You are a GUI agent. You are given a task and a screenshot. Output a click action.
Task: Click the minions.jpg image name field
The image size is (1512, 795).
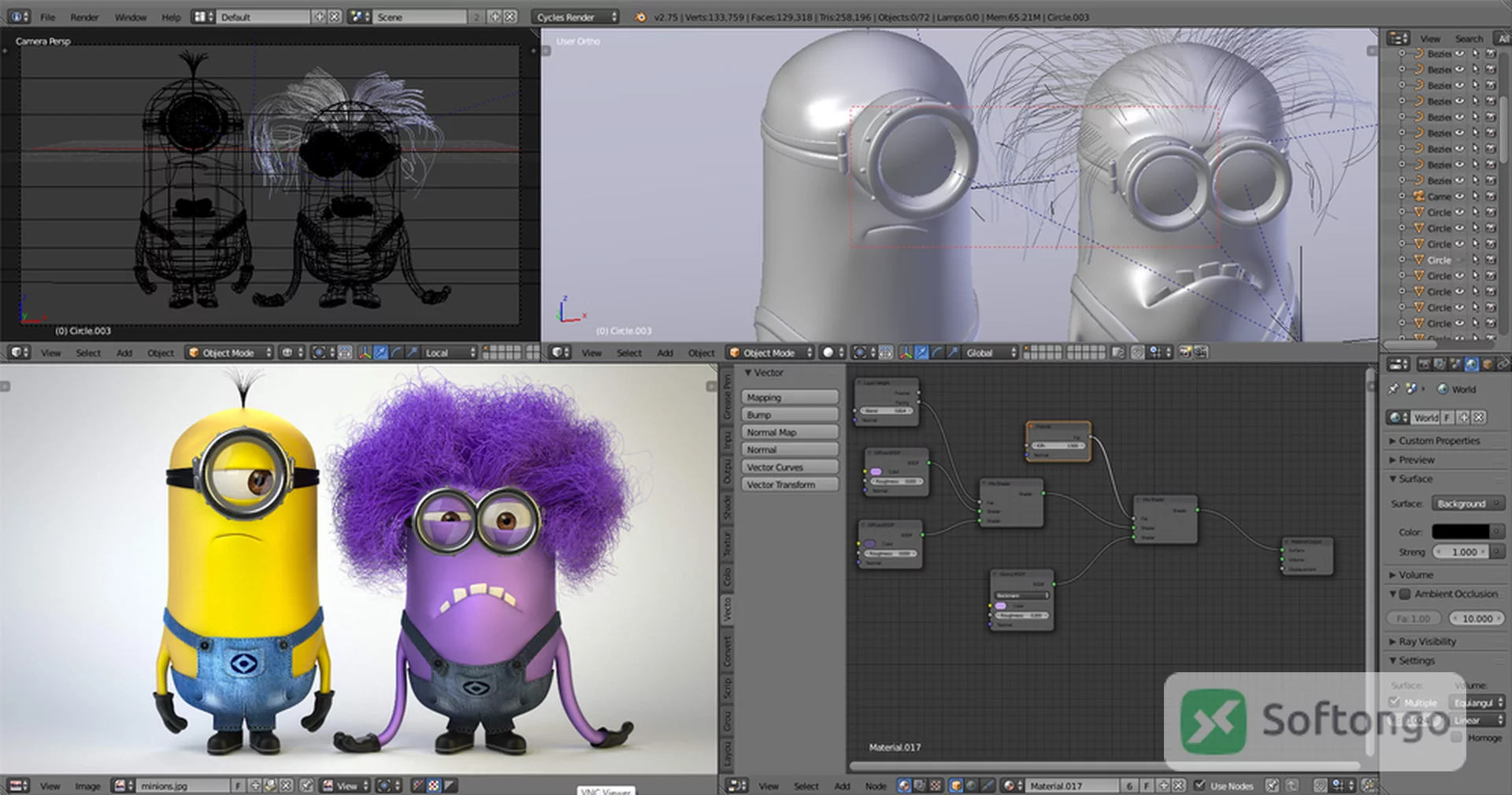(x=183, y=786)
